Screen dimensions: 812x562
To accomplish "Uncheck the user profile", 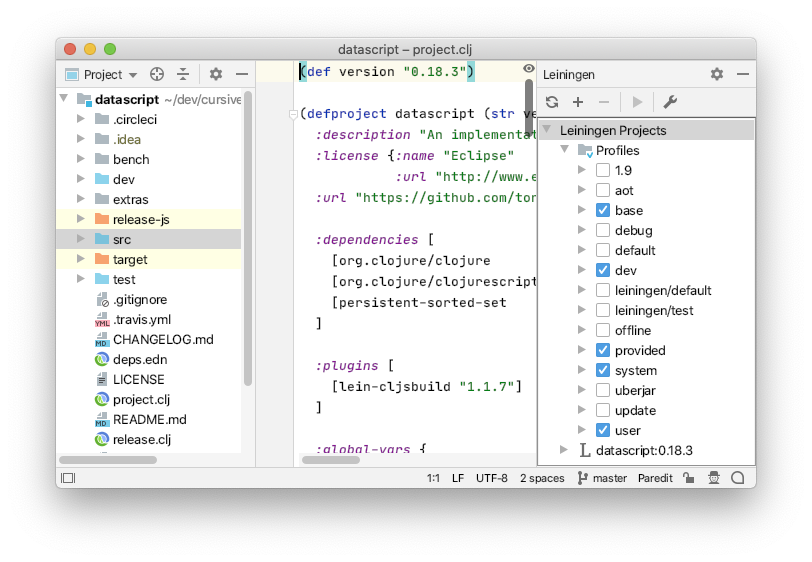I will (x=603, y=430).
